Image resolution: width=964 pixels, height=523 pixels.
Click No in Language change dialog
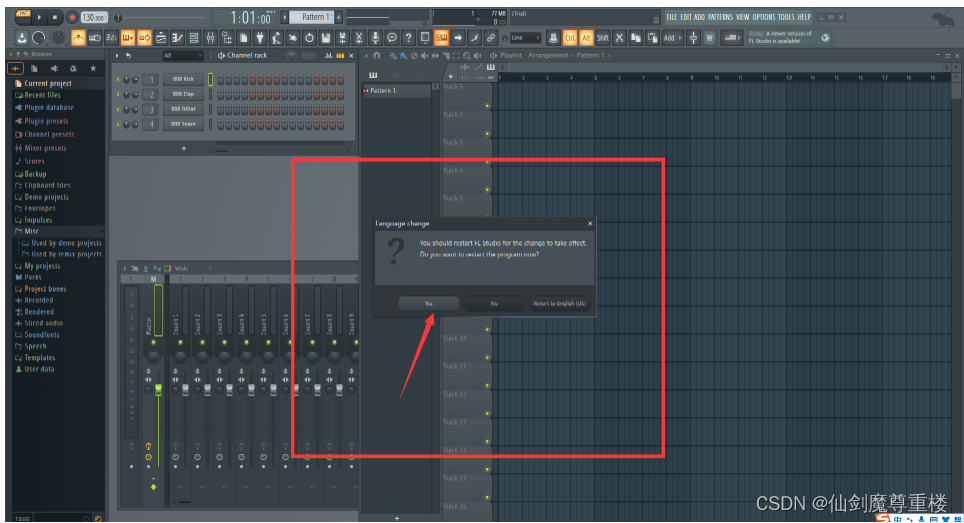[494, 304]
